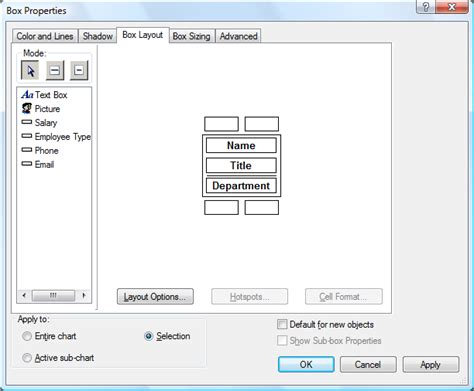The image size is (474, 391).
Task: Open the help question mark button
Action: point(426,7)
